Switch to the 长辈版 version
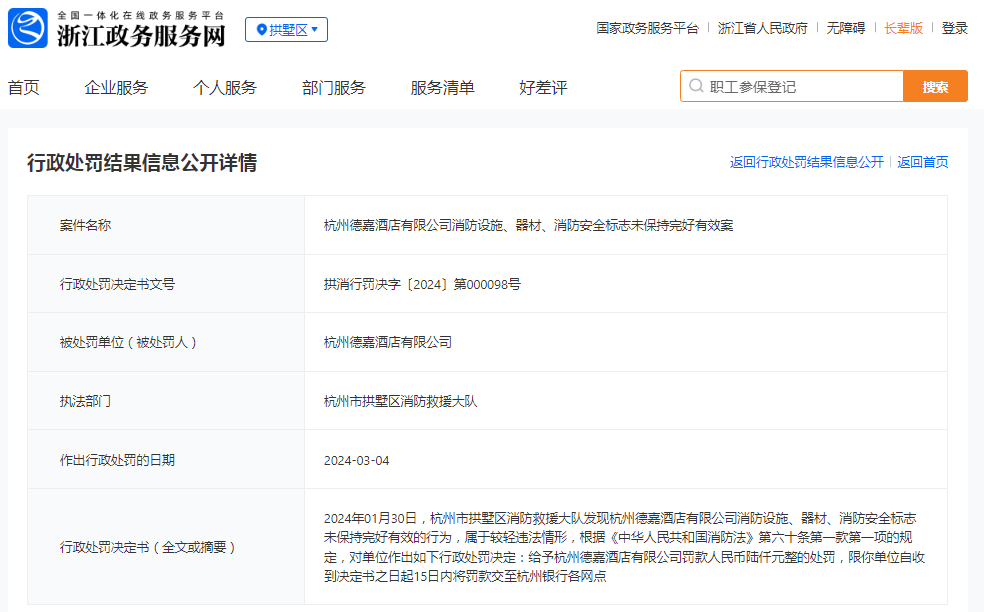984x612 pixels. [x=903, y=28]
